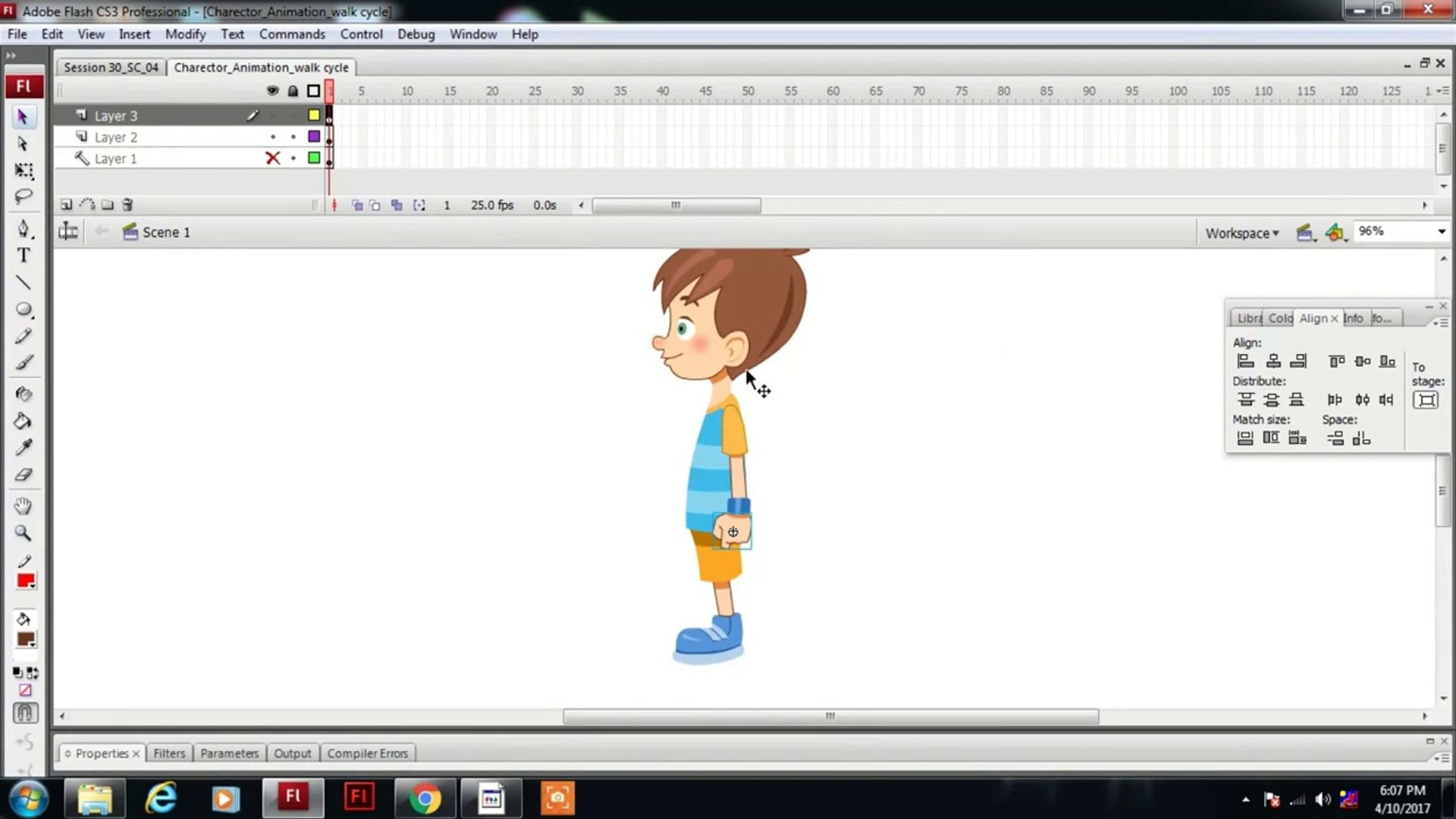
Task: Toggle the To stage align button
Action: click(1426, 400)
